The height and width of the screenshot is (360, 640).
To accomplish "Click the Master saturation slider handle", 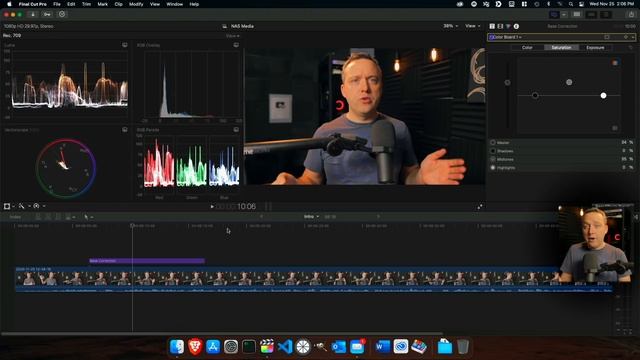I will 507,82.
